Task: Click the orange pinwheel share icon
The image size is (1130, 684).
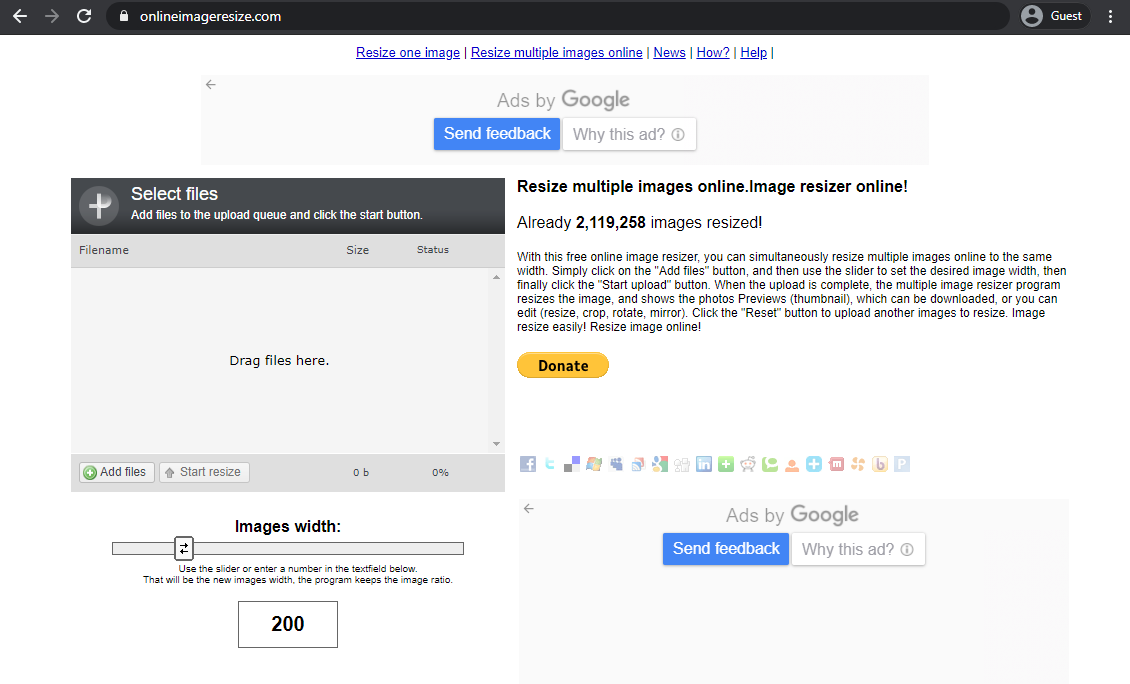Action: pos(858,464)
